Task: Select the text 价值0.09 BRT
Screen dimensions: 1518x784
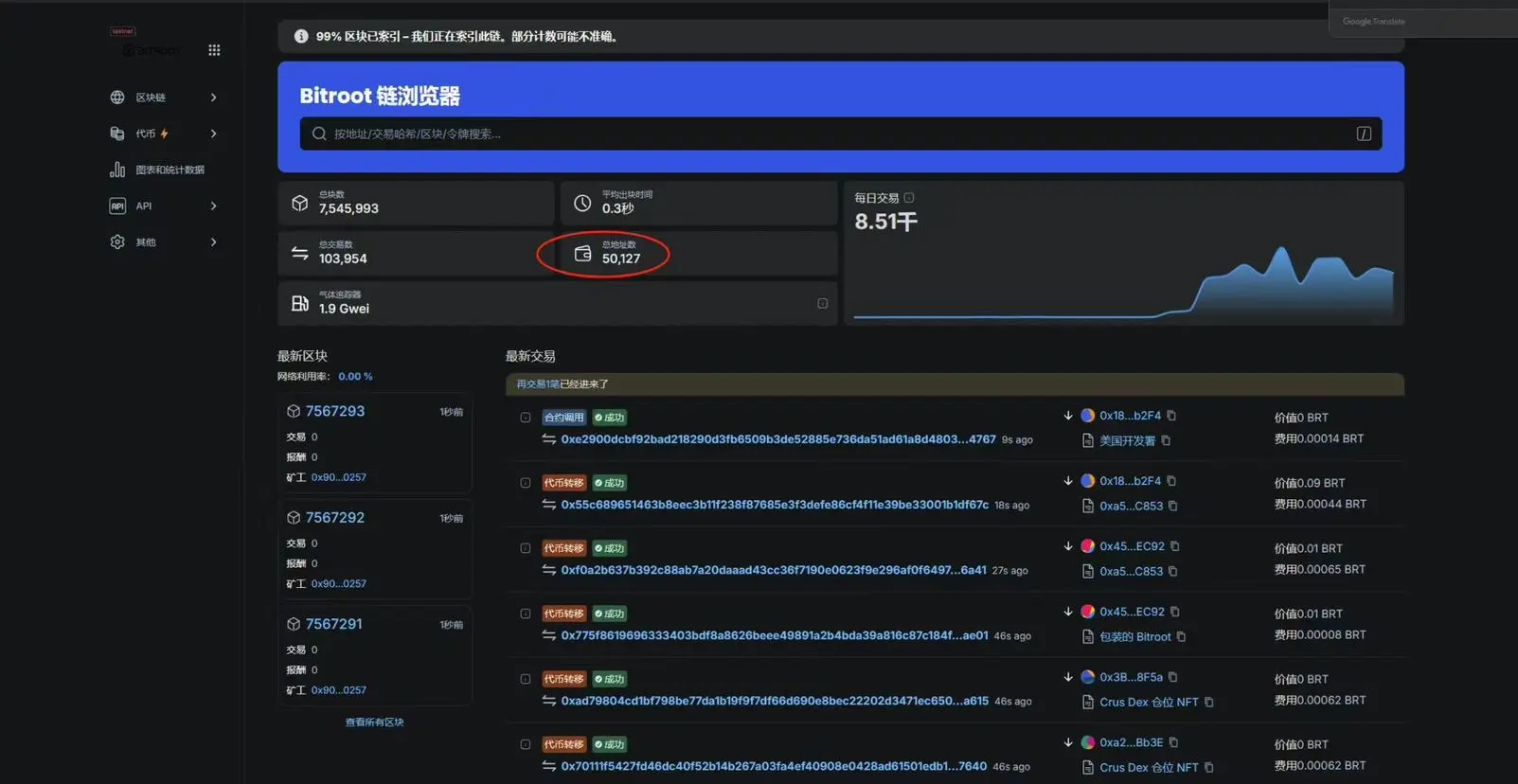Action: (x=1309, y=483)
